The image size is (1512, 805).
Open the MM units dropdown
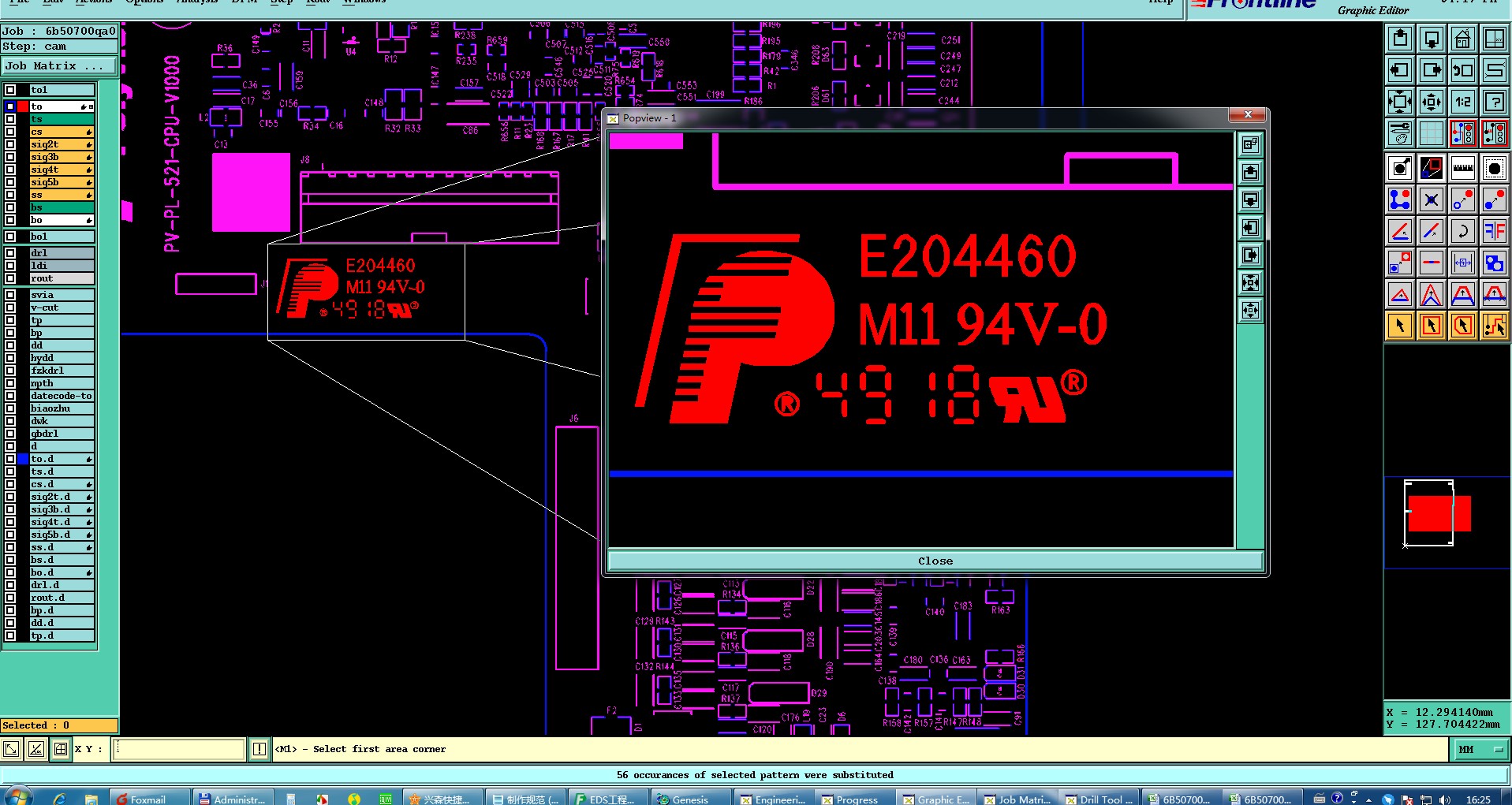[1481, 750]
